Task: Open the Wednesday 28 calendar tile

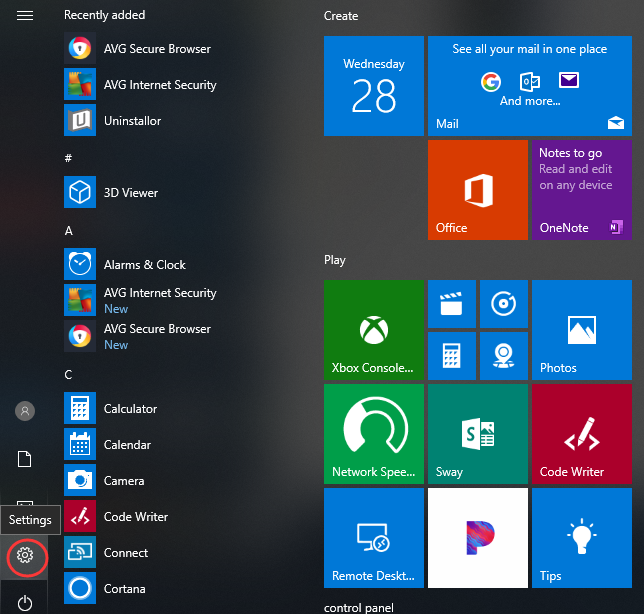Action: click(374, 86)
